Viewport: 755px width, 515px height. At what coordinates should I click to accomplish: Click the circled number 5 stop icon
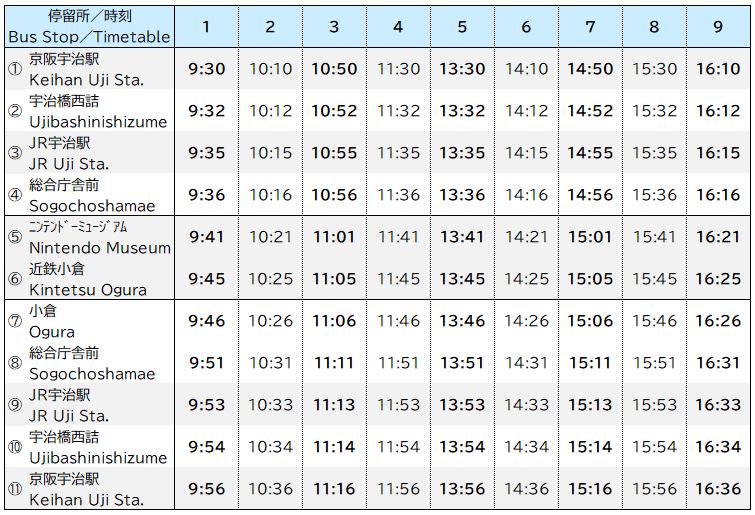tap(15, 237)
